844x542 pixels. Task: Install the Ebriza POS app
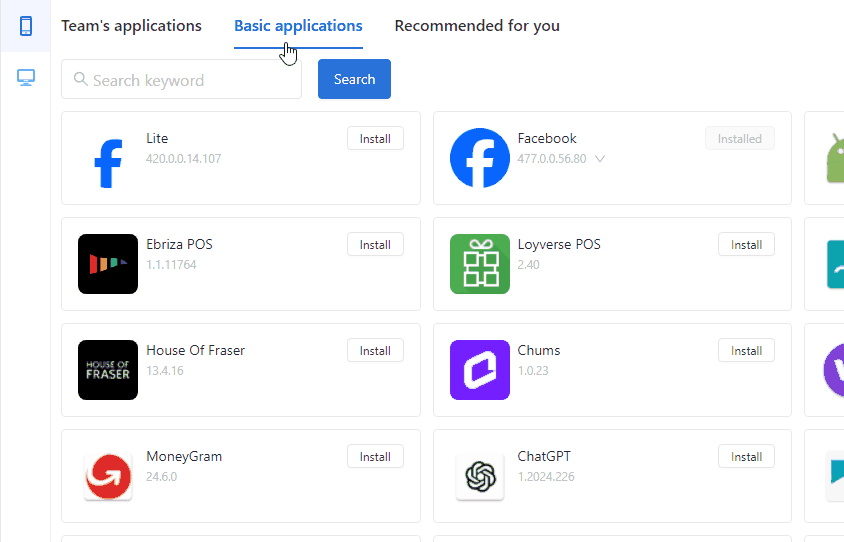[375, 244]
